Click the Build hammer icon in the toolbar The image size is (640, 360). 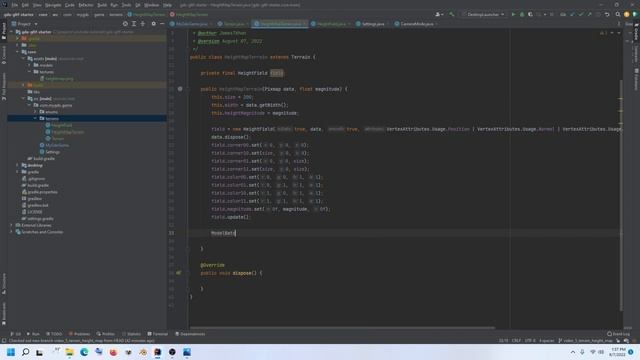pyautogui.click(x=451, y=14)
